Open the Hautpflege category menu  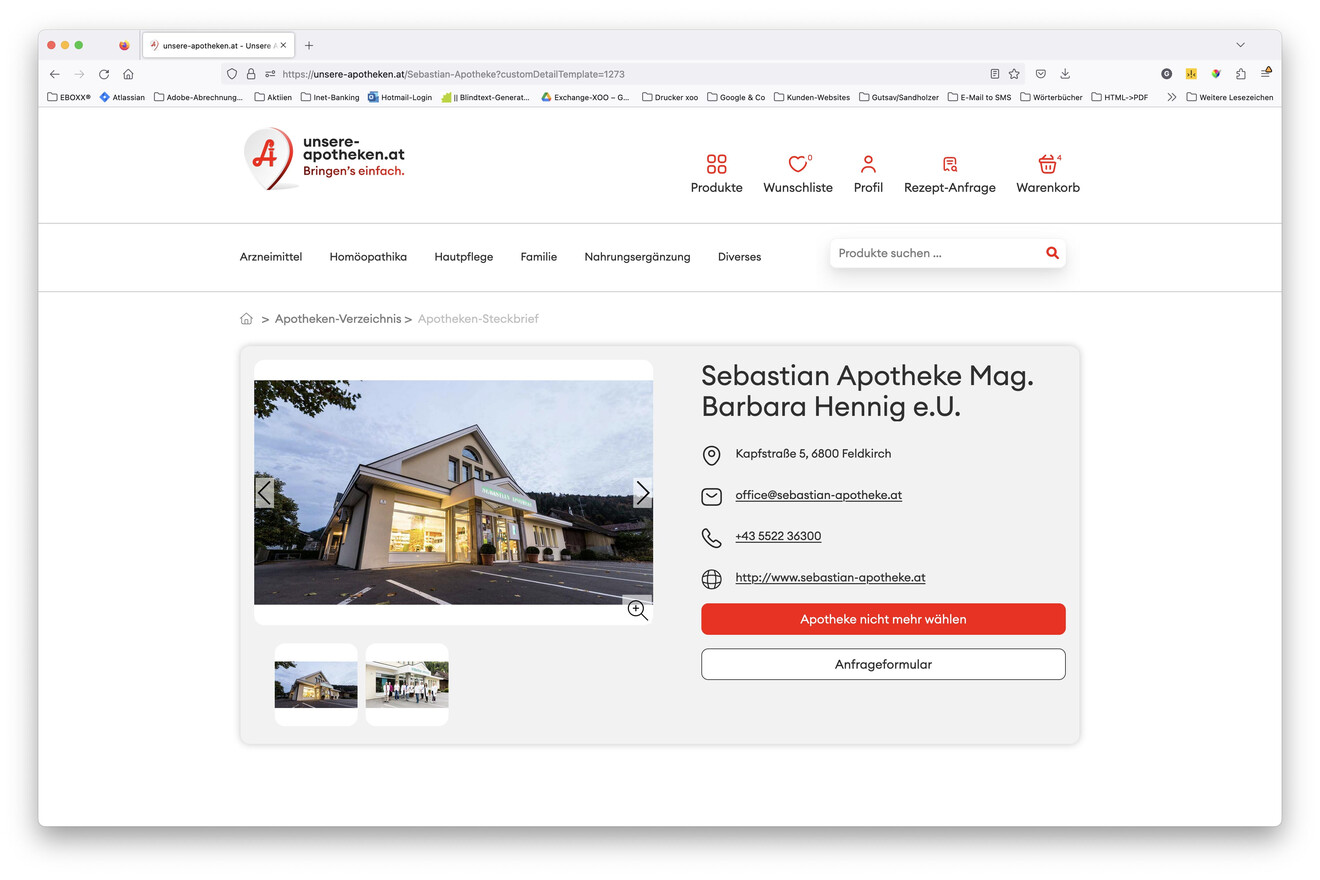463,257
